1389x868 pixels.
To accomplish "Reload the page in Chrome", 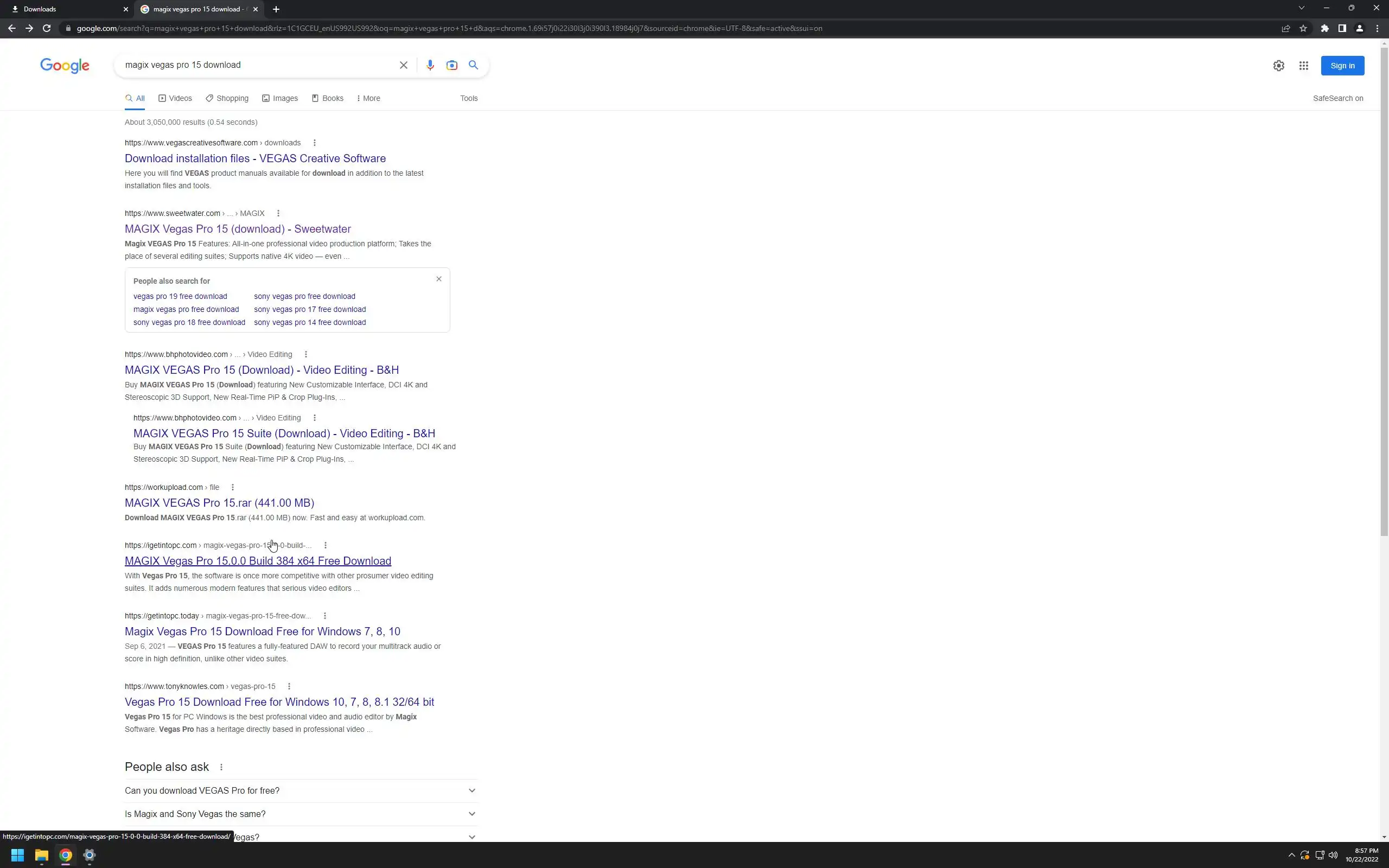I will [47, 28].
